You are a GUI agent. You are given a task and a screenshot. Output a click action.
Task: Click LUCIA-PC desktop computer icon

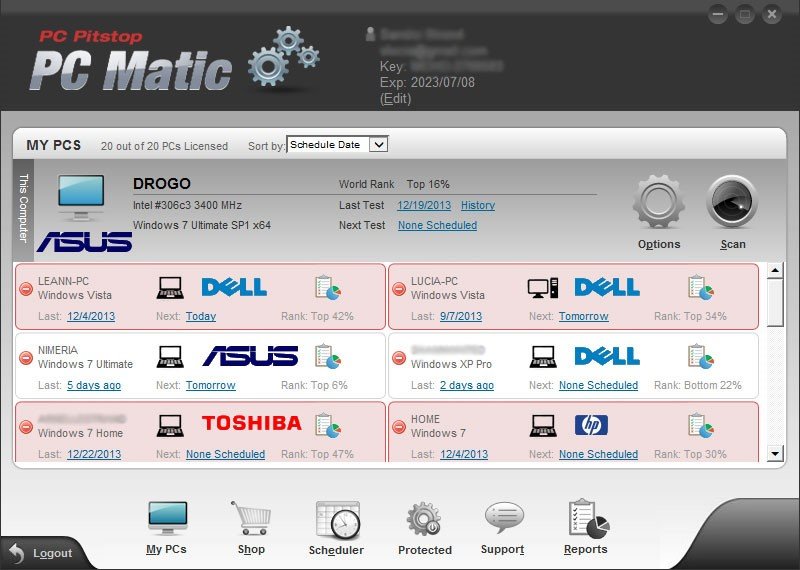543,288
